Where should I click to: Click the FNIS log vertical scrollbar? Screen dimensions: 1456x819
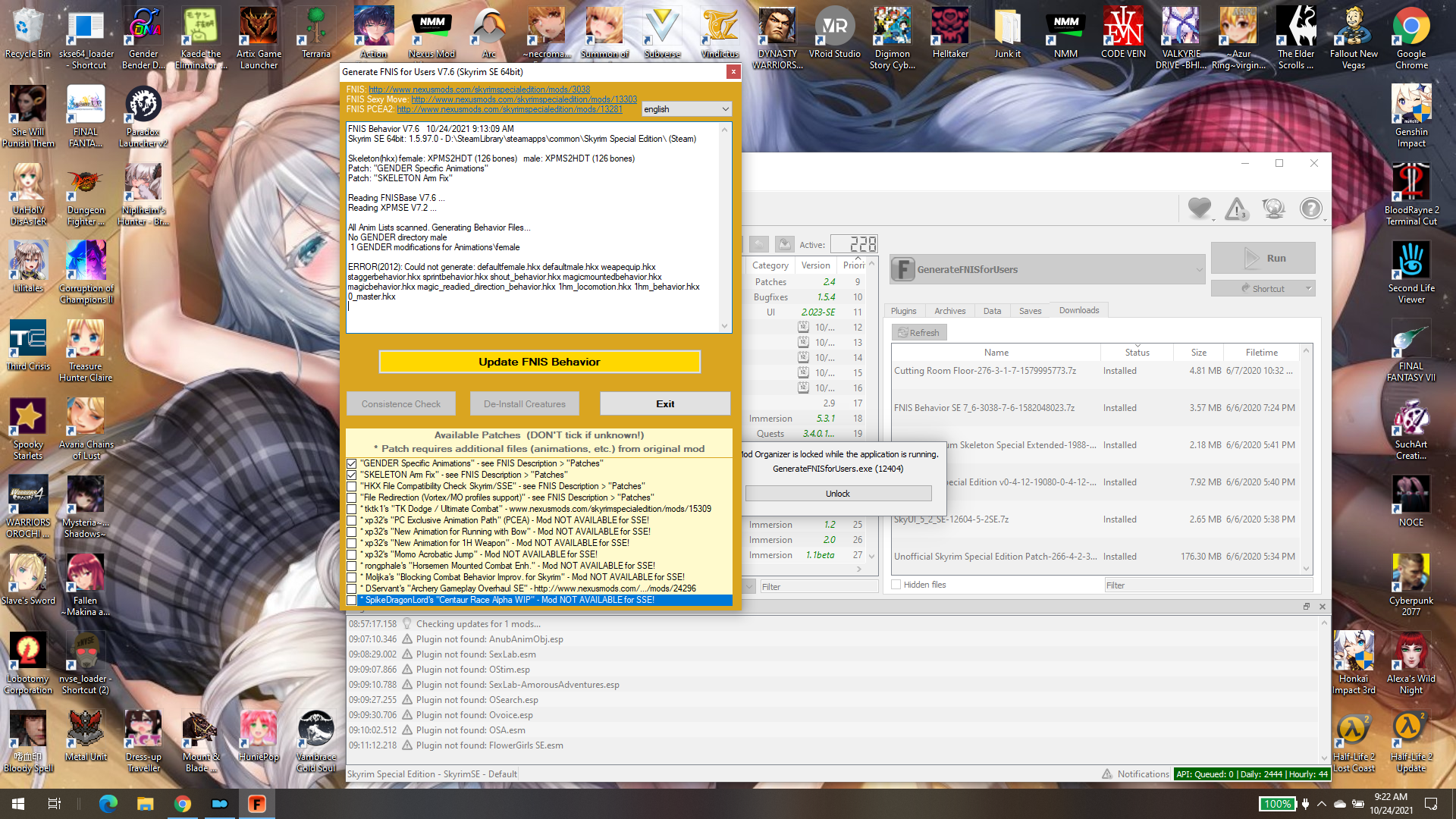725,227
